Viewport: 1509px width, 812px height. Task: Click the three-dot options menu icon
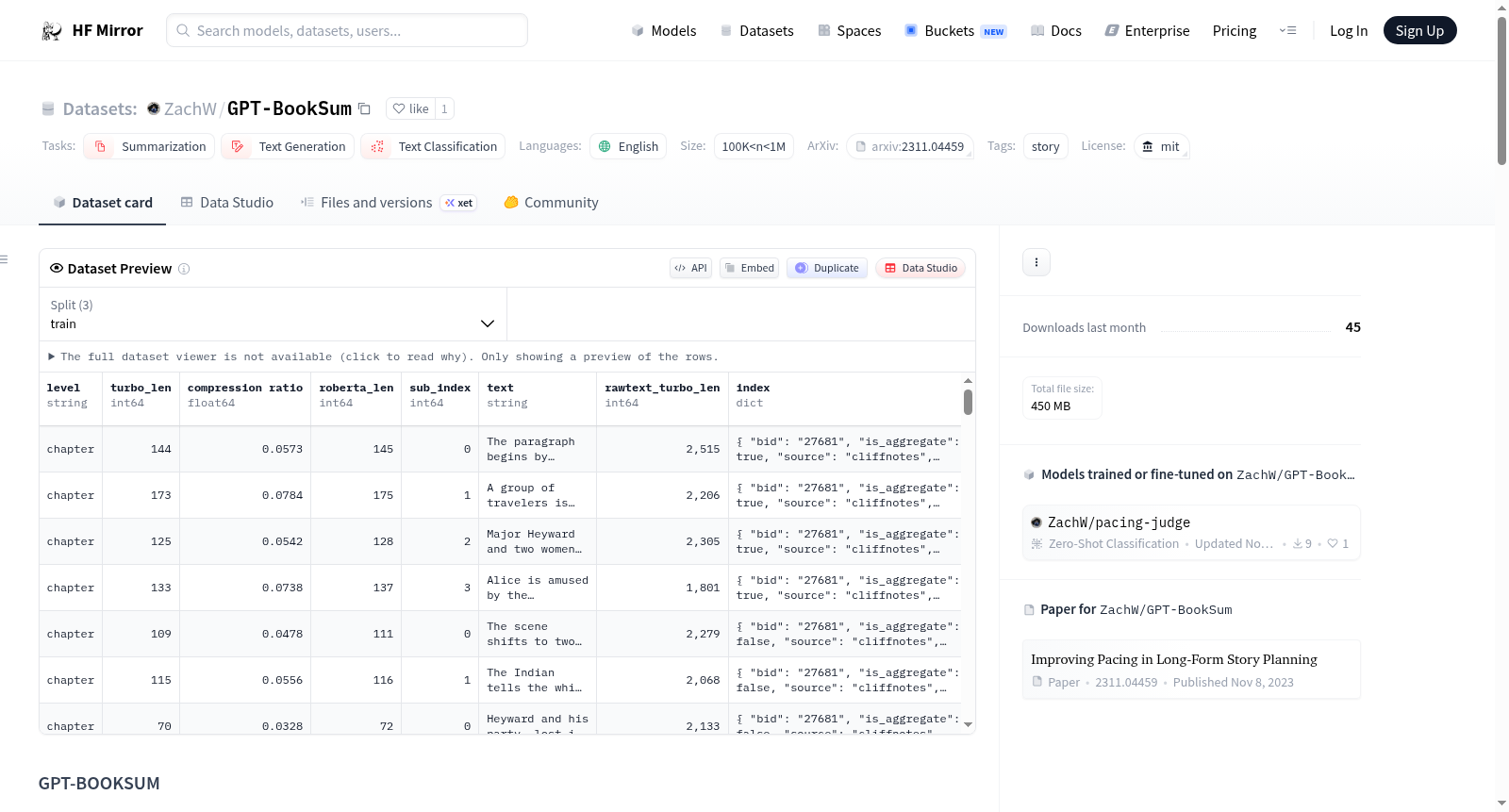(x=1036, y=262)
